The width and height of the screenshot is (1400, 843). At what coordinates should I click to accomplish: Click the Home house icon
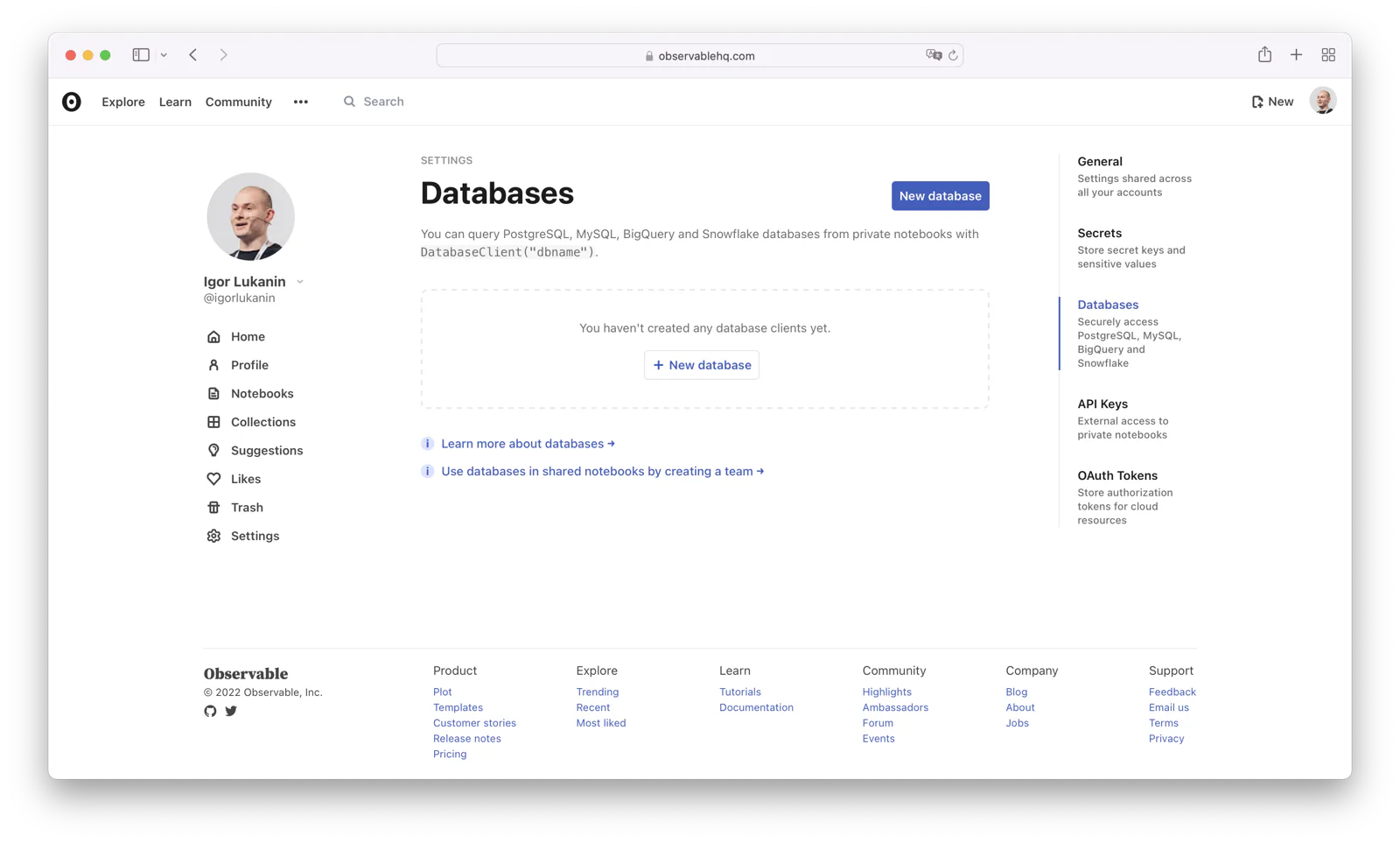point(213,337)
